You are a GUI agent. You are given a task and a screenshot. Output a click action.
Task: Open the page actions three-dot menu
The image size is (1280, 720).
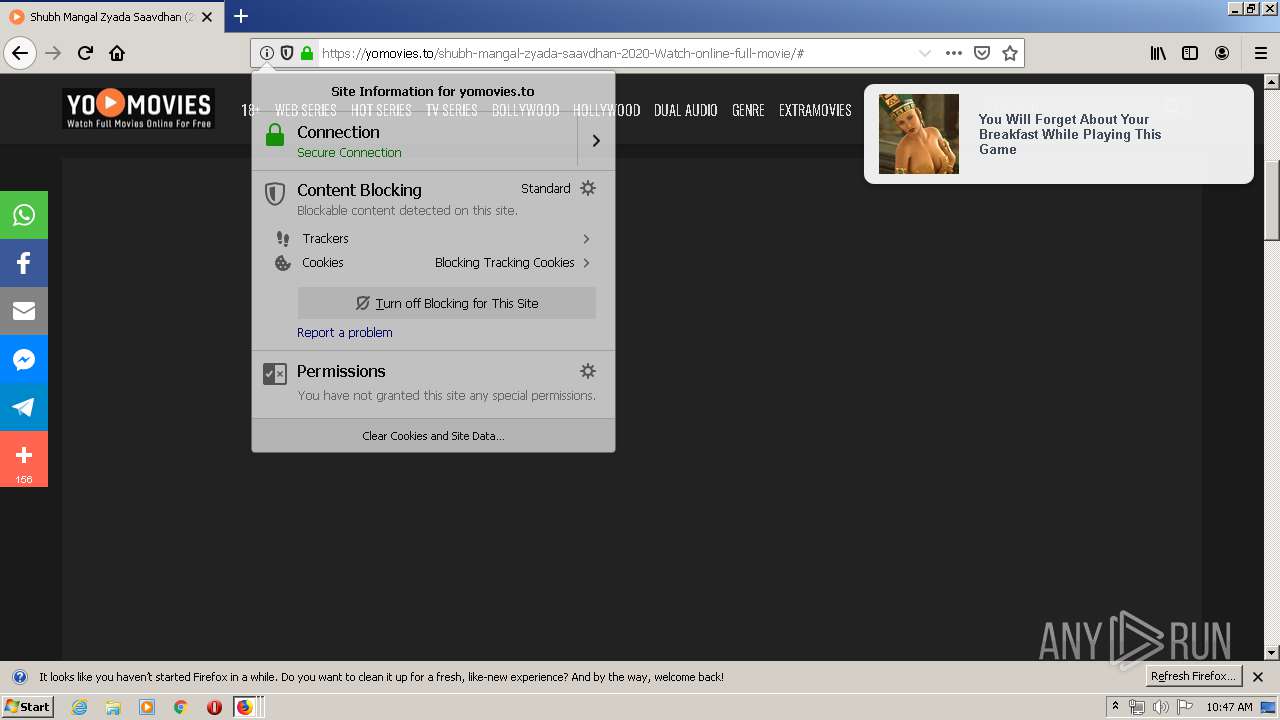(x=954, y=53)
